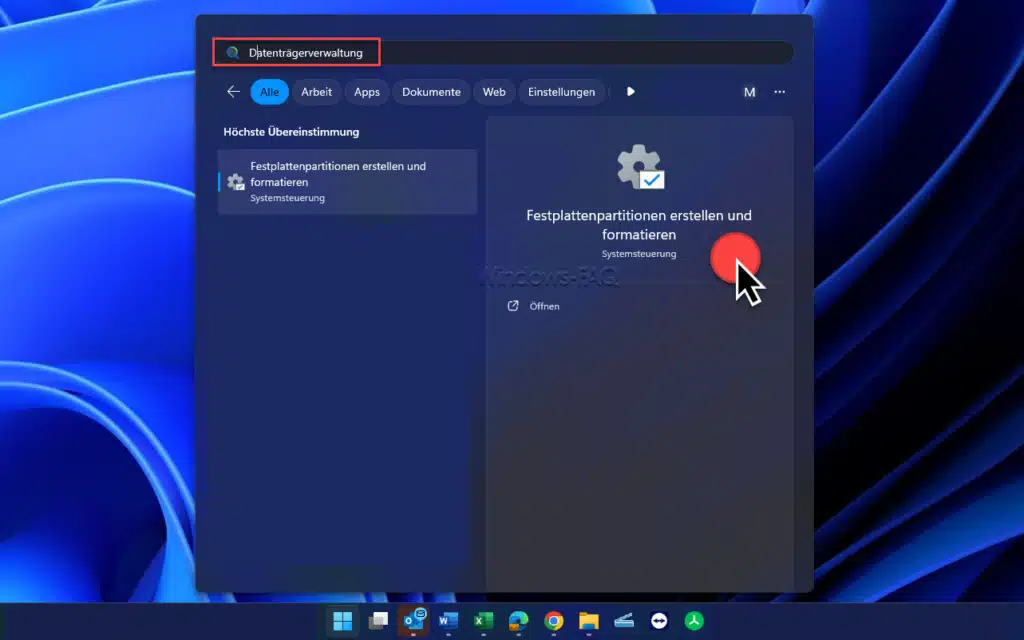Image resolution: width=1024 pixels, height=640 pixels.
Task: Open the green round app on taskbar
Action: [x=694, y=620]
